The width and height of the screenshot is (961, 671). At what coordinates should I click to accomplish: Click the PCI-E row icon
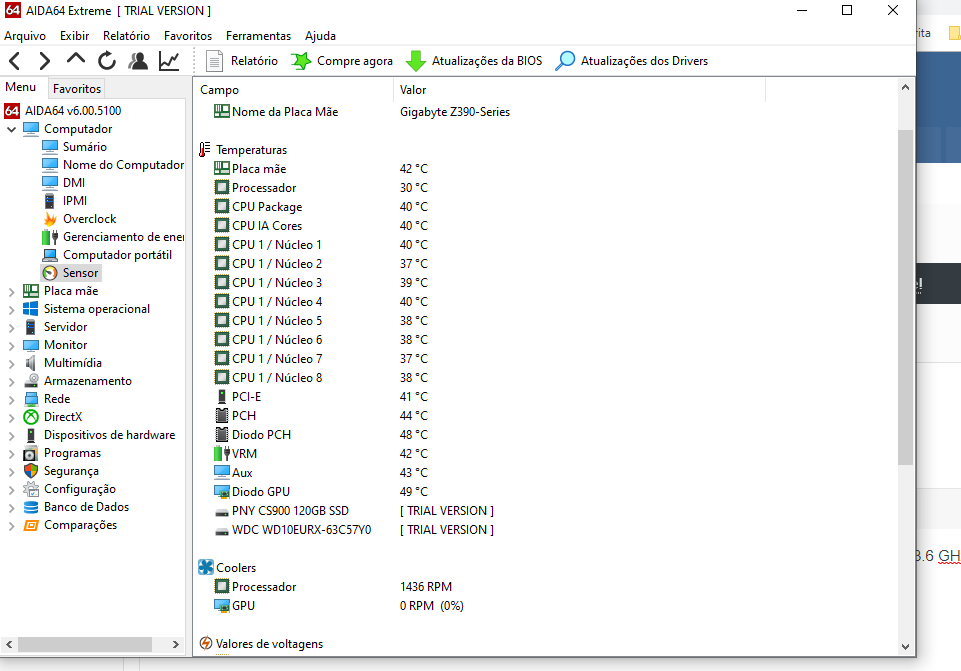coord(221,396)
